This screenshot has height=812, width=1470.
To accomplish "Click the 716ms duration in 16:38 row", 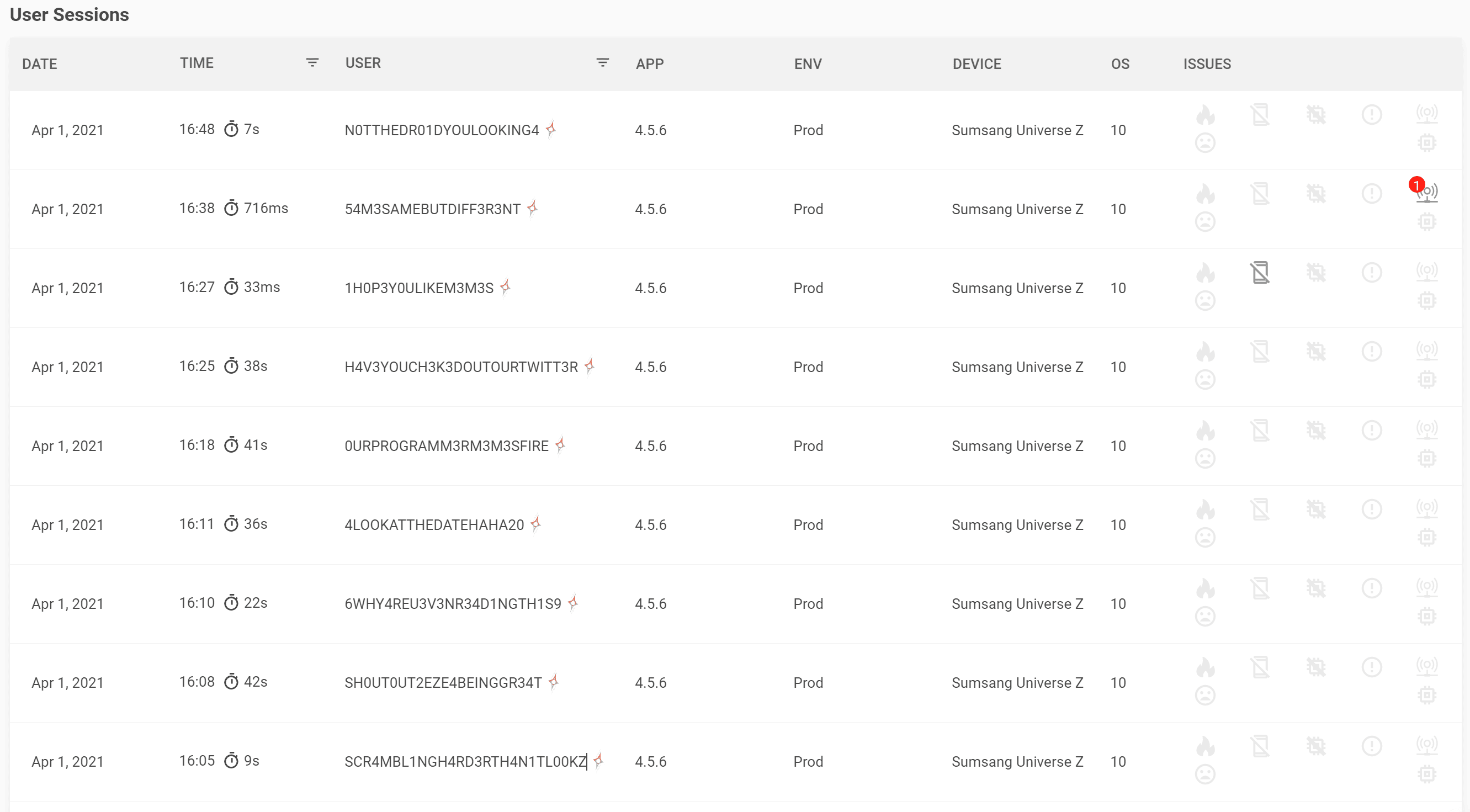I will pyautogui.click(x=266, y=208).
